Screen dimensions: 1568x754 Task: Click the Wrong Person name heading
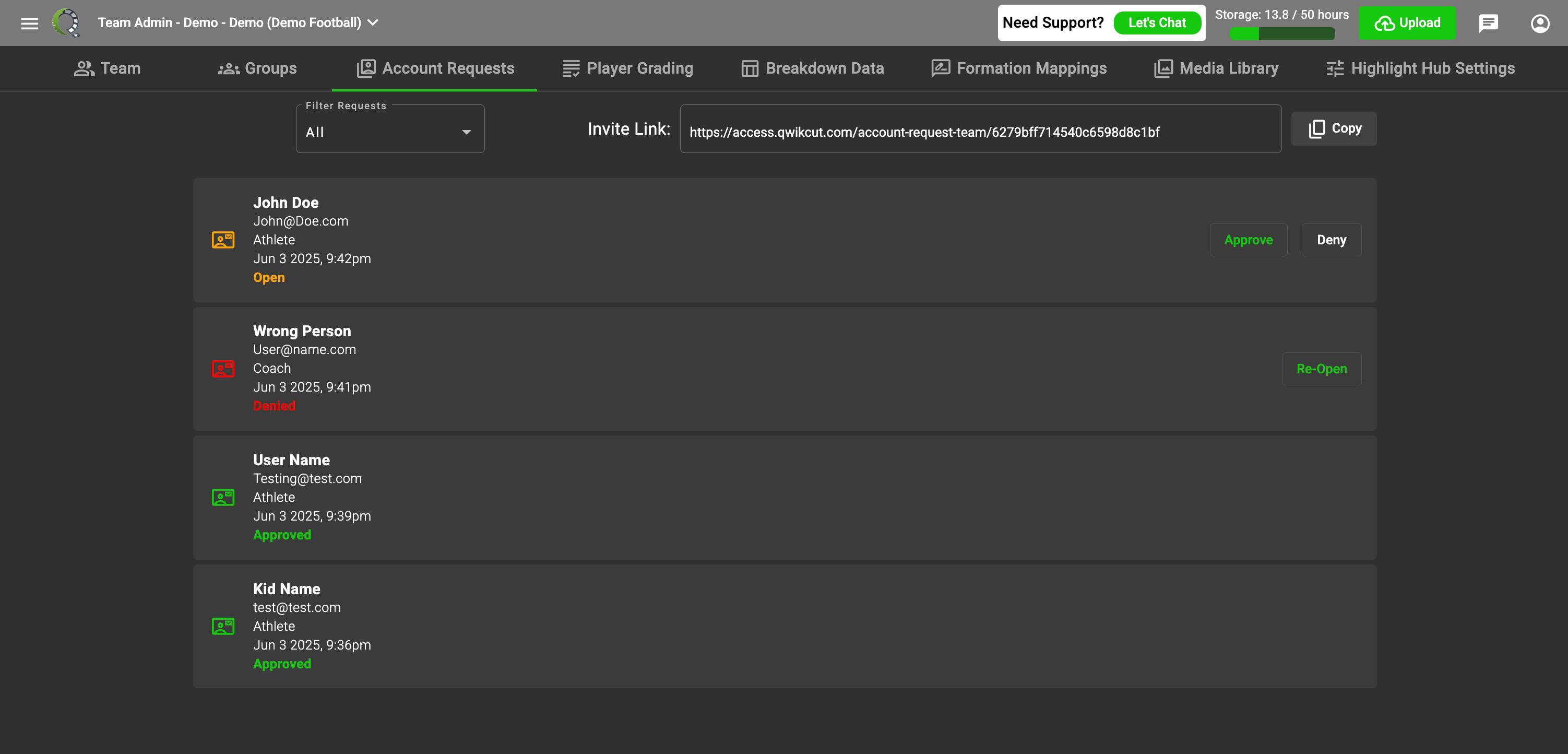(x=302, y=331)
